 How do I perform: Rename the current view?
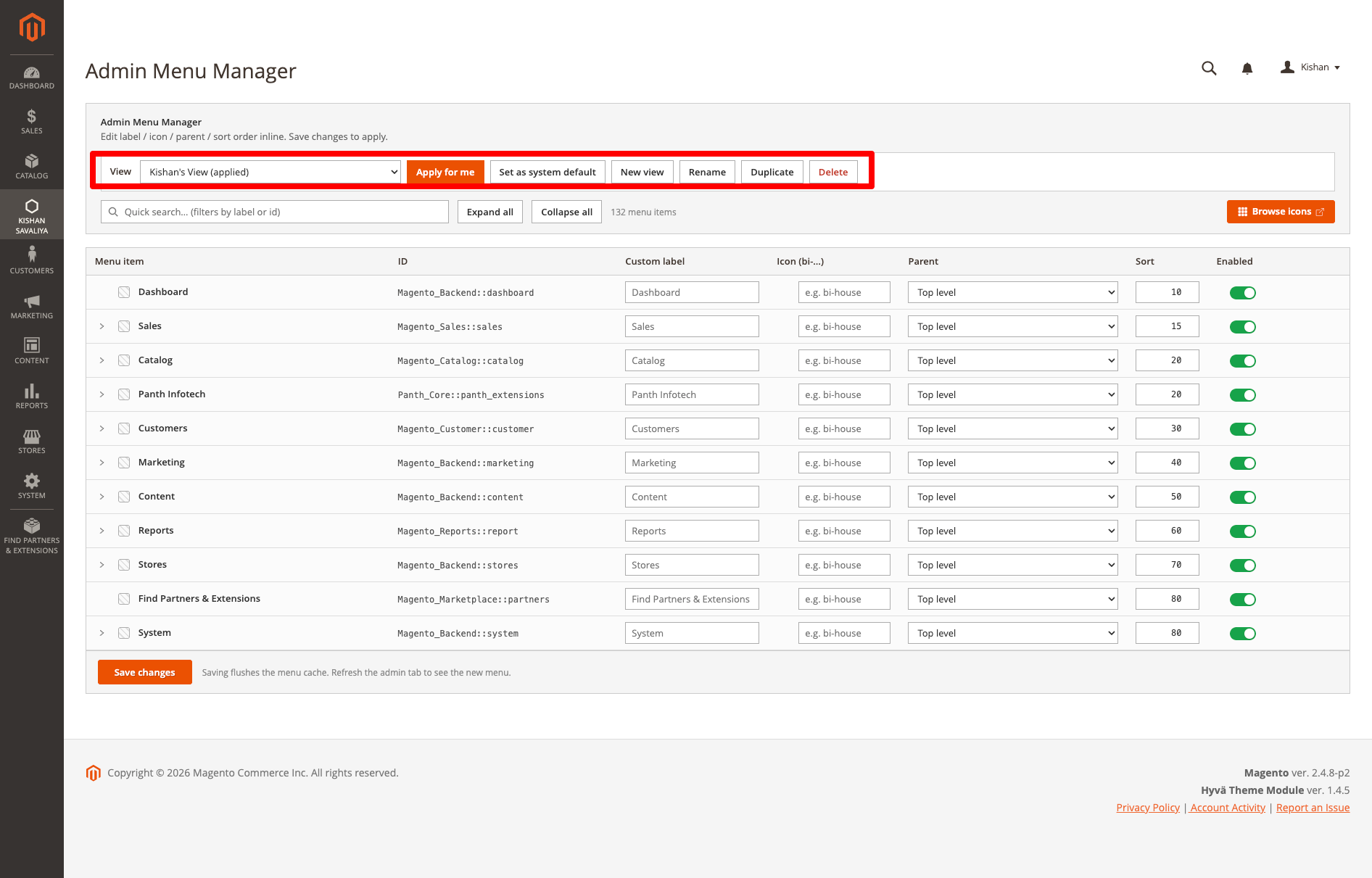tap(707, 172)
